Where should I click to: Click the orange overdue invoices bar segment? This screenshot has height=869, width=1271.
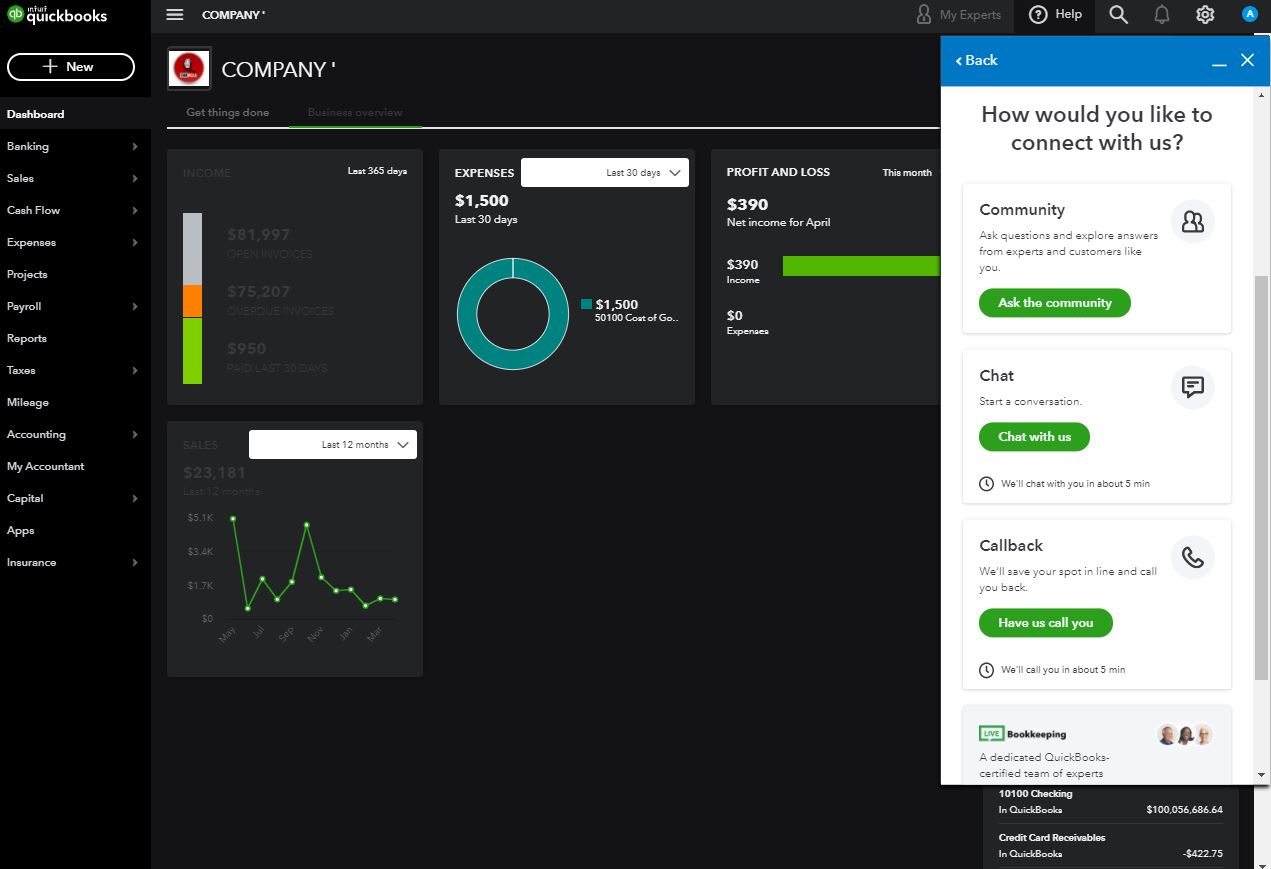coord(192,301)
